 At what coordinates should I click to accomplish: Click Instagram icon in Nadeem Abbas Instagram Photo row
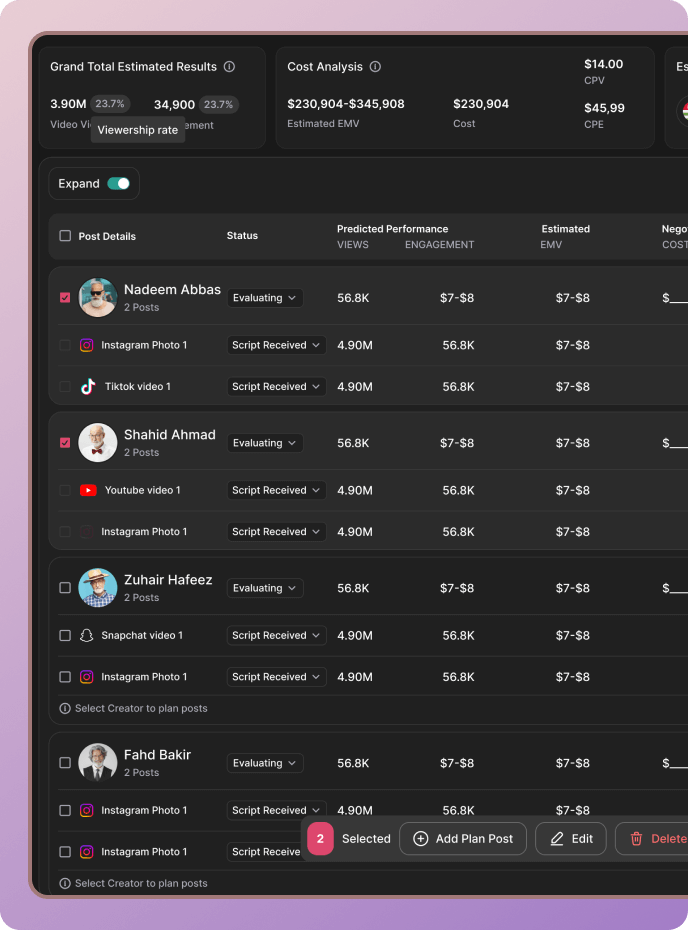coord(87,345)
